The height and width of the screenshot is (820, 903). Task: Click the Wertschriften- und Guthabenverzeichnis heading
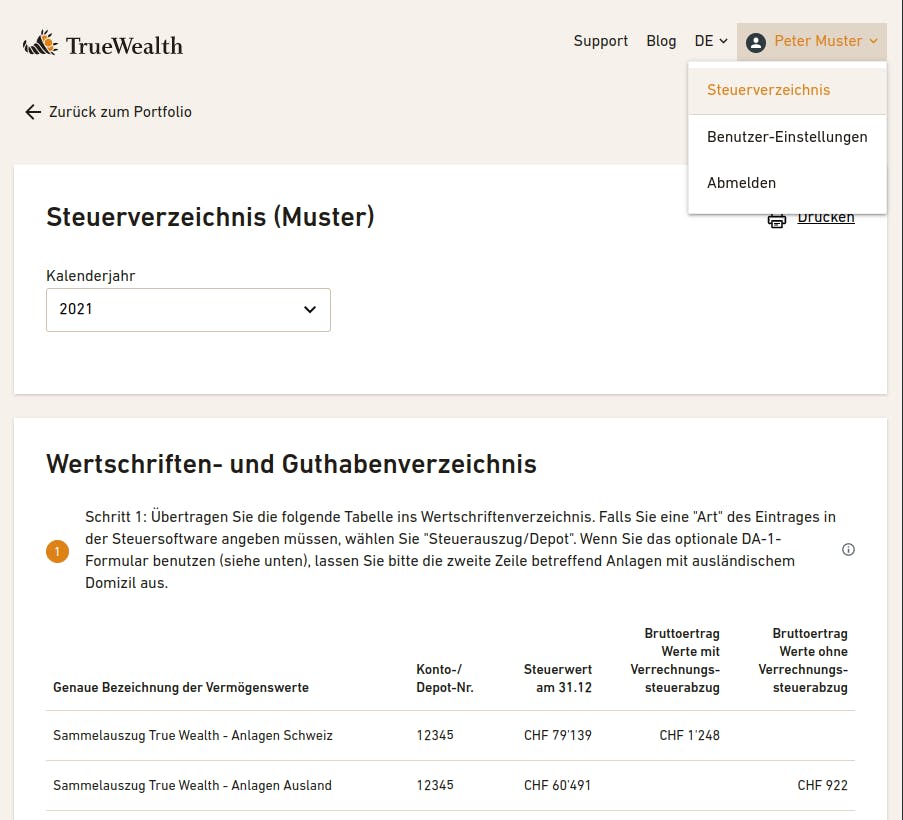(291, 464)
